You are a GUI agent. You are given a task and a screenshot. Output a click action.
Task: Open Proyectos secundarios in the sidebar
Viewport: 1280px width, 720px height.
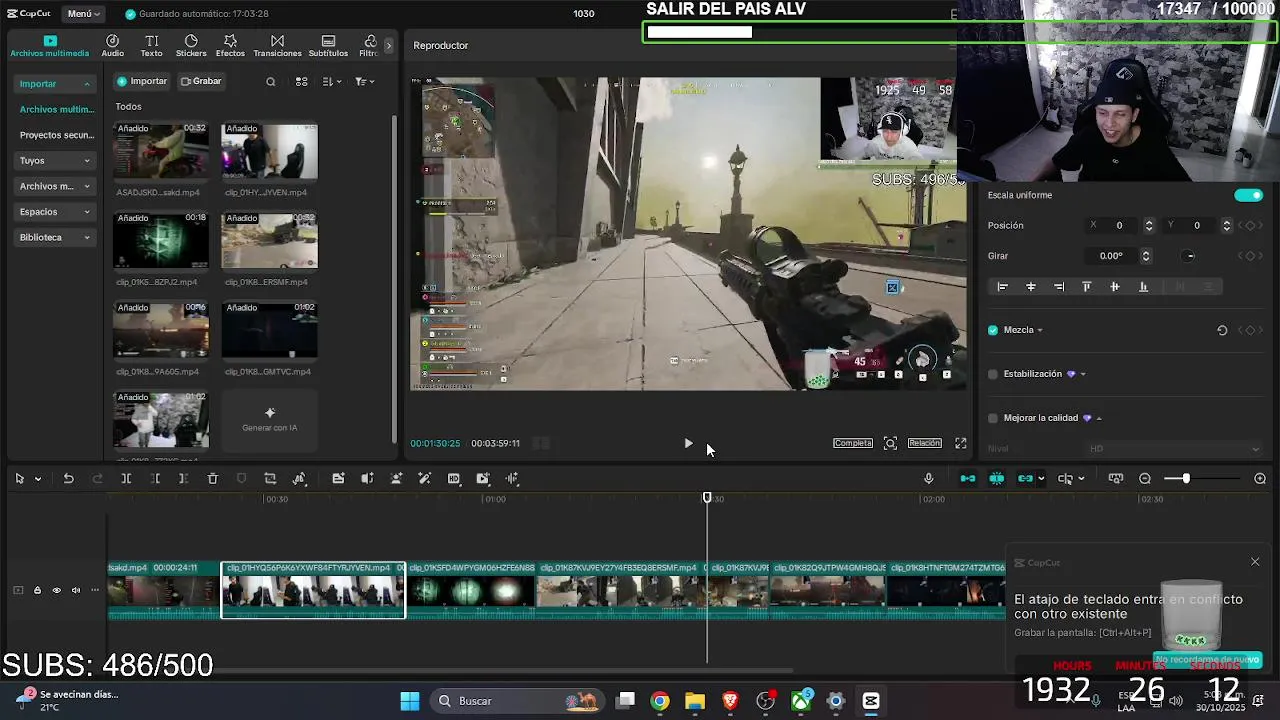(x=56, y=135)
